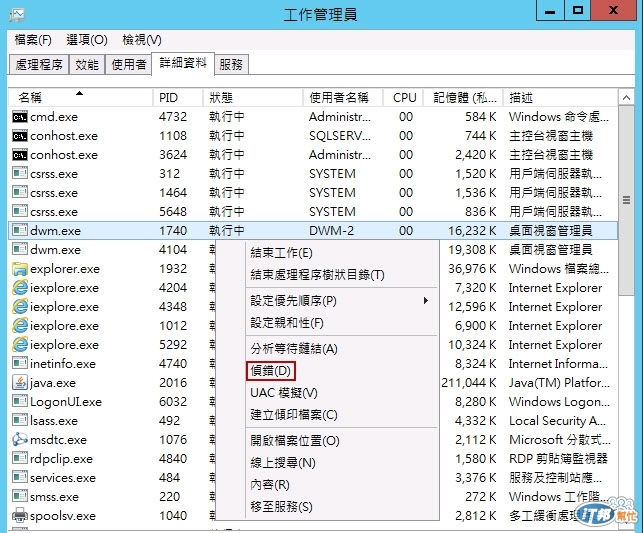Open the 選項(O) menu
The image size is (643, 533).
87,40
